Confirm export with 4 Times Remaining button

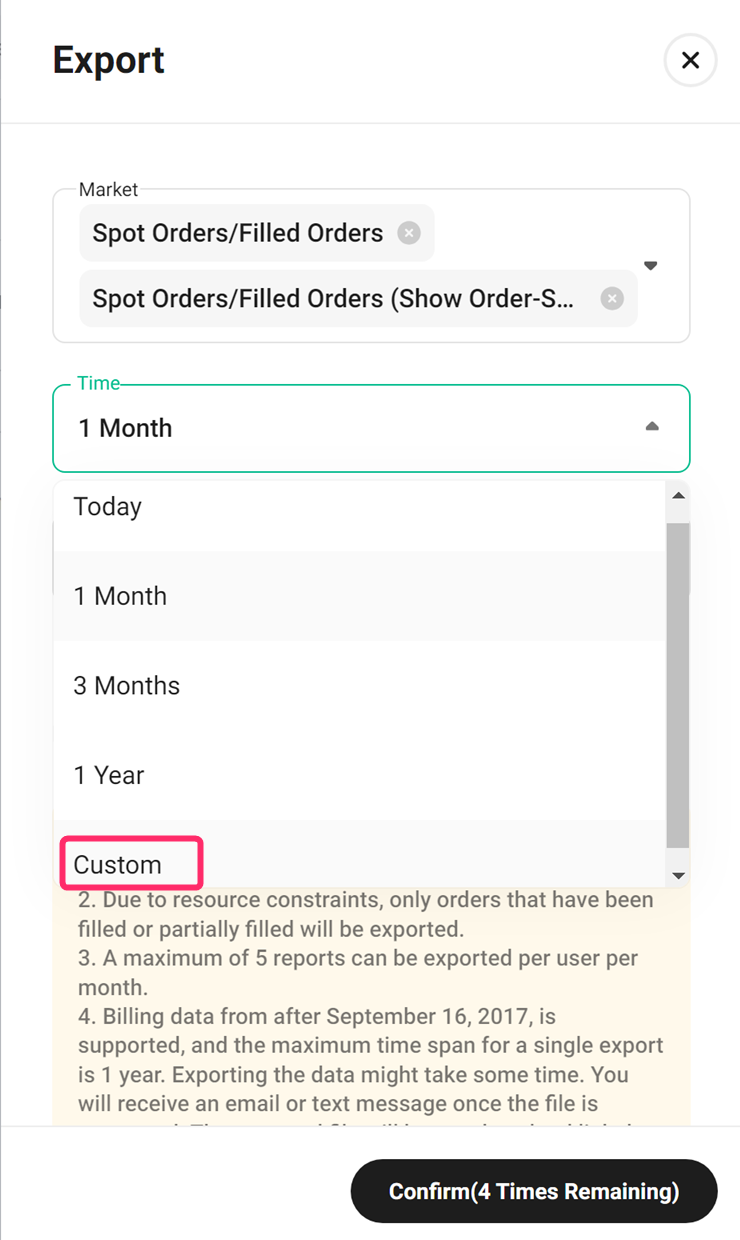tap(534, 1191)
